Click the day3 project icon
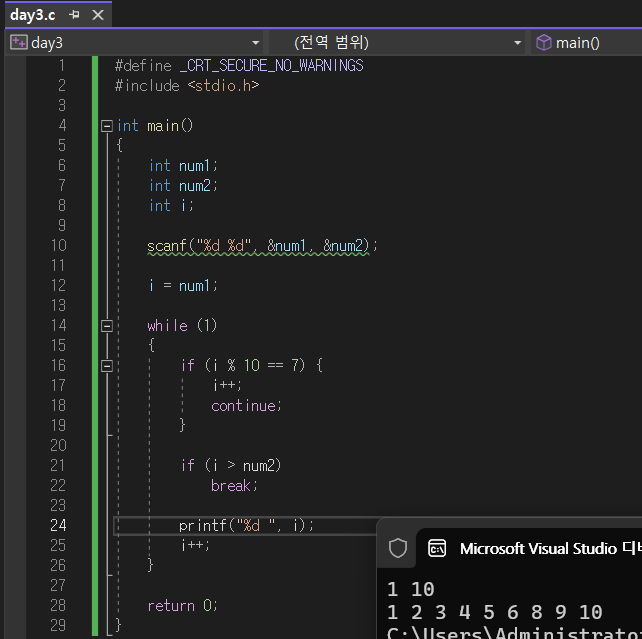 (x=19, y=43)
